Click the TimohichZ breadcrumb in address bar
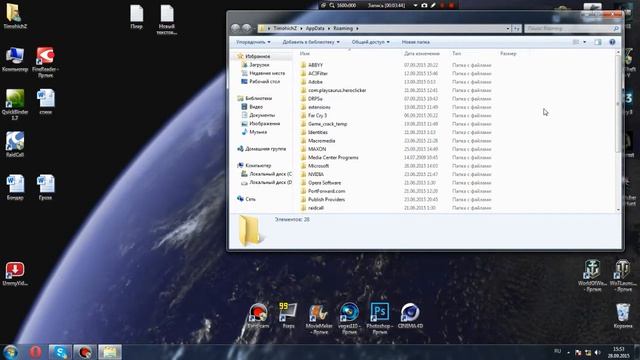Viewport: 640px width, 360px height. [285, 29]
